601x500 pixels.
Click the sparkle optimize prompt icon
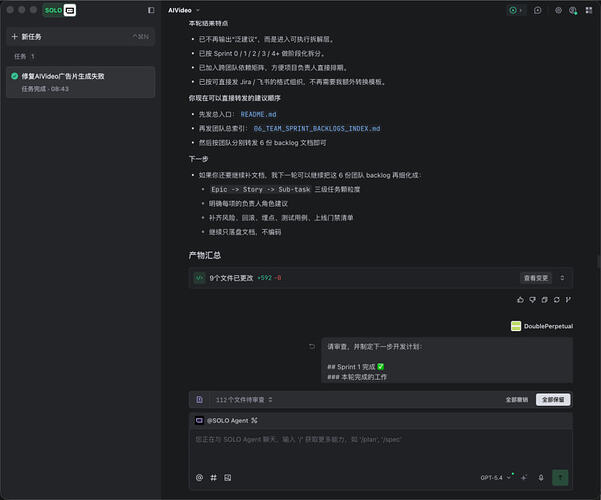point(524,478)
